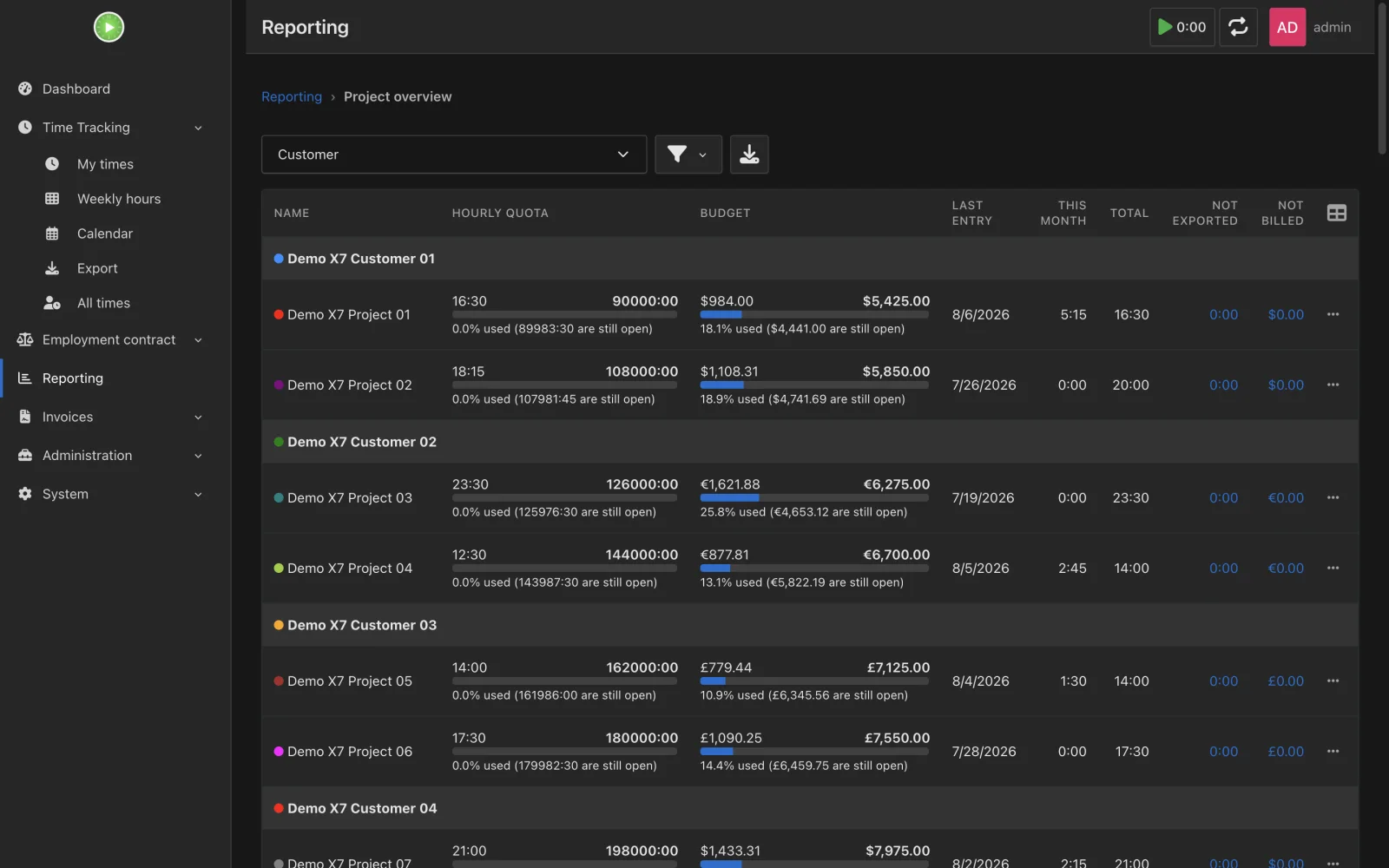
Task: Click the Project 06 budget progress bar
Action: click(x=814, y=751)
